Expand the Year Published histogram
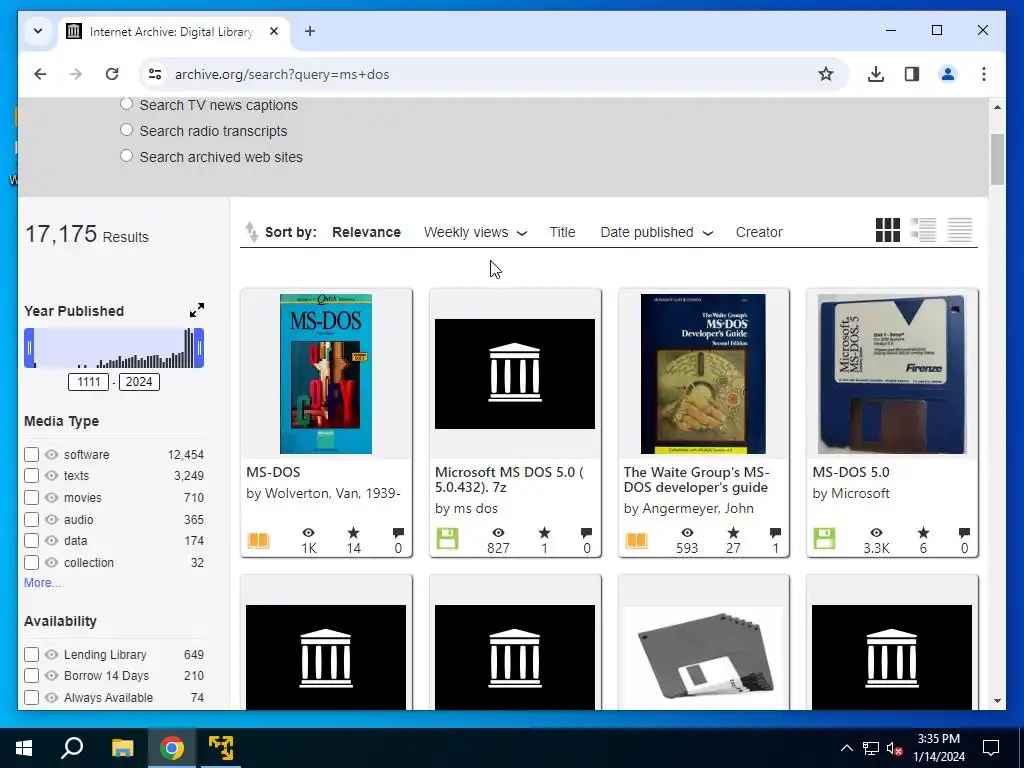 197,310
